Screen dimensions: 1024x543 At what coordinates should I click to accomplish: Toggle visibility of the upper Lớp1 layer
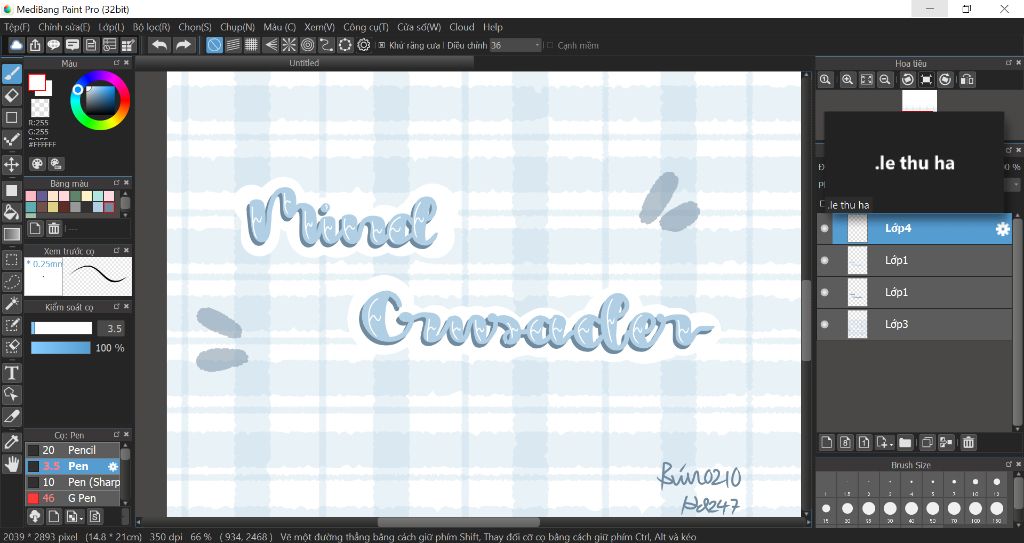824,260
